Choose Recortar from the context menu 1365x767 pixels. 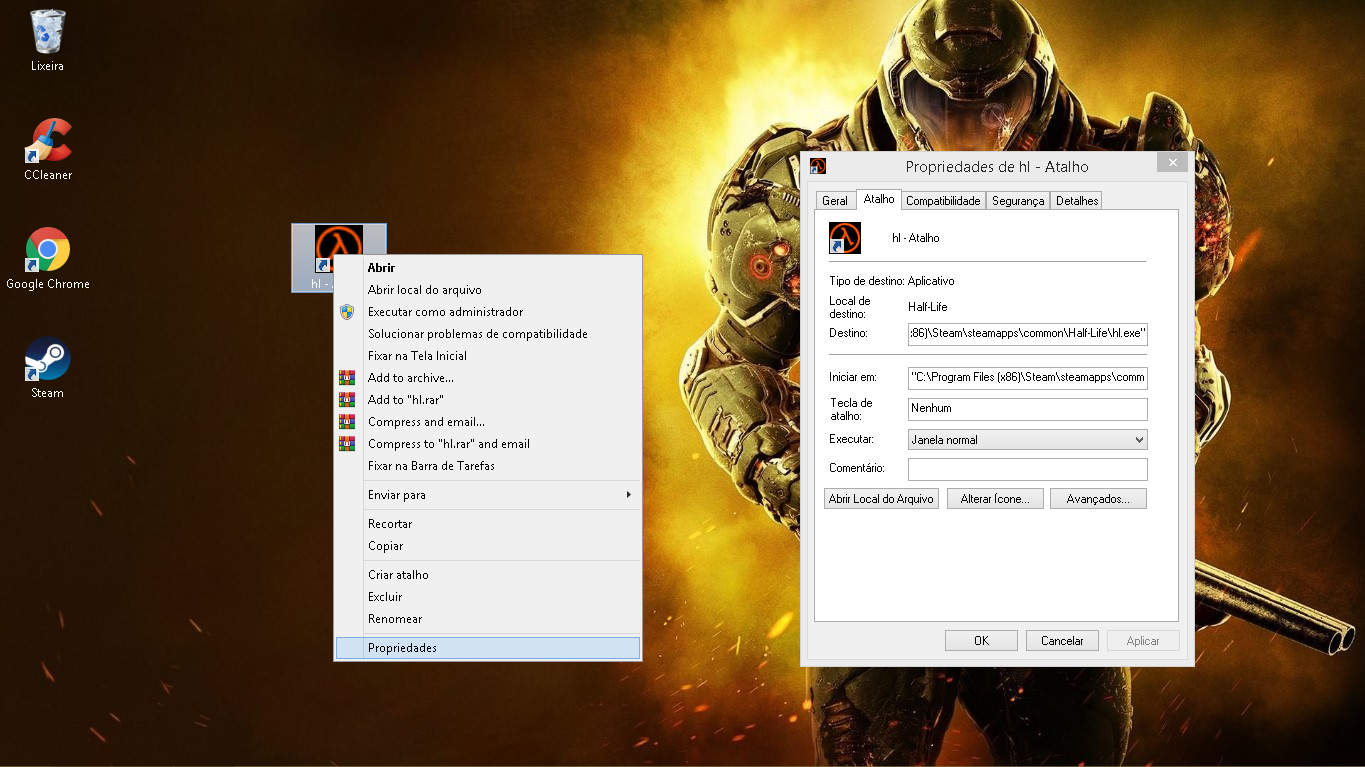(488, 524)
